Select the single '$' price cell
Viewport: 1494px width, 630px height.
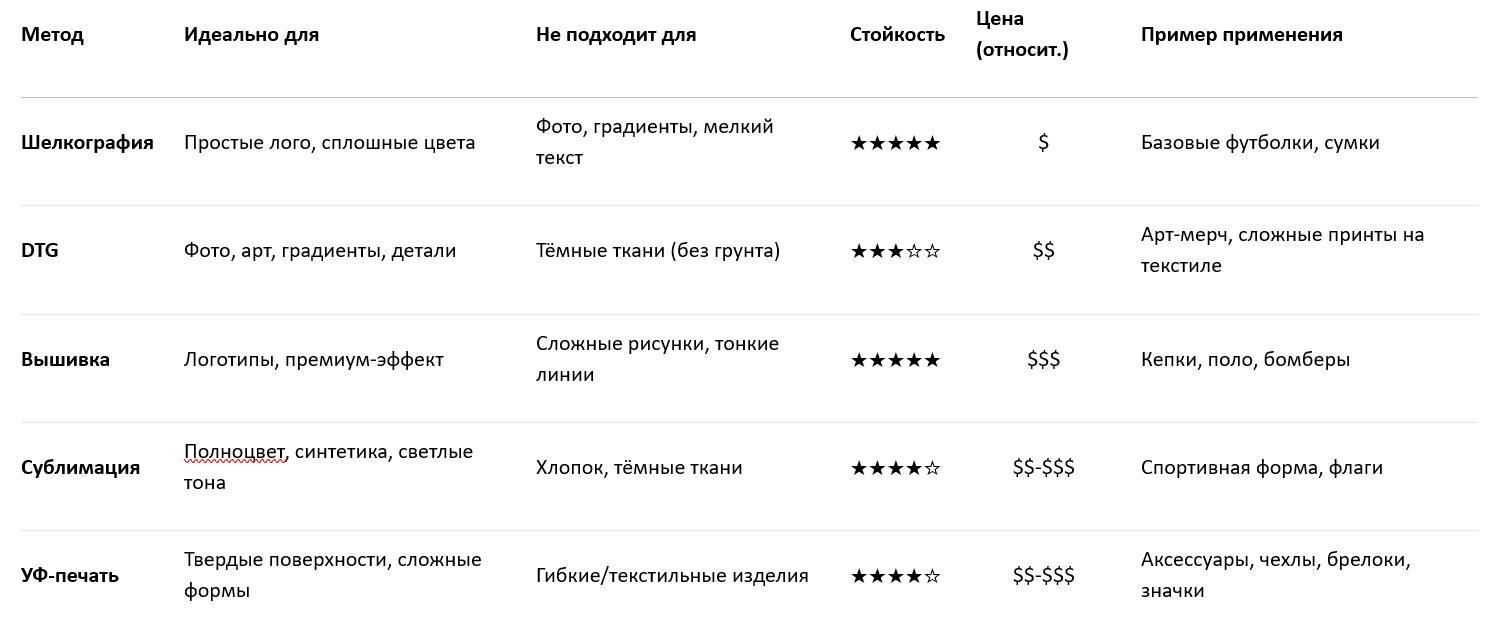[x=1043, y=143]
